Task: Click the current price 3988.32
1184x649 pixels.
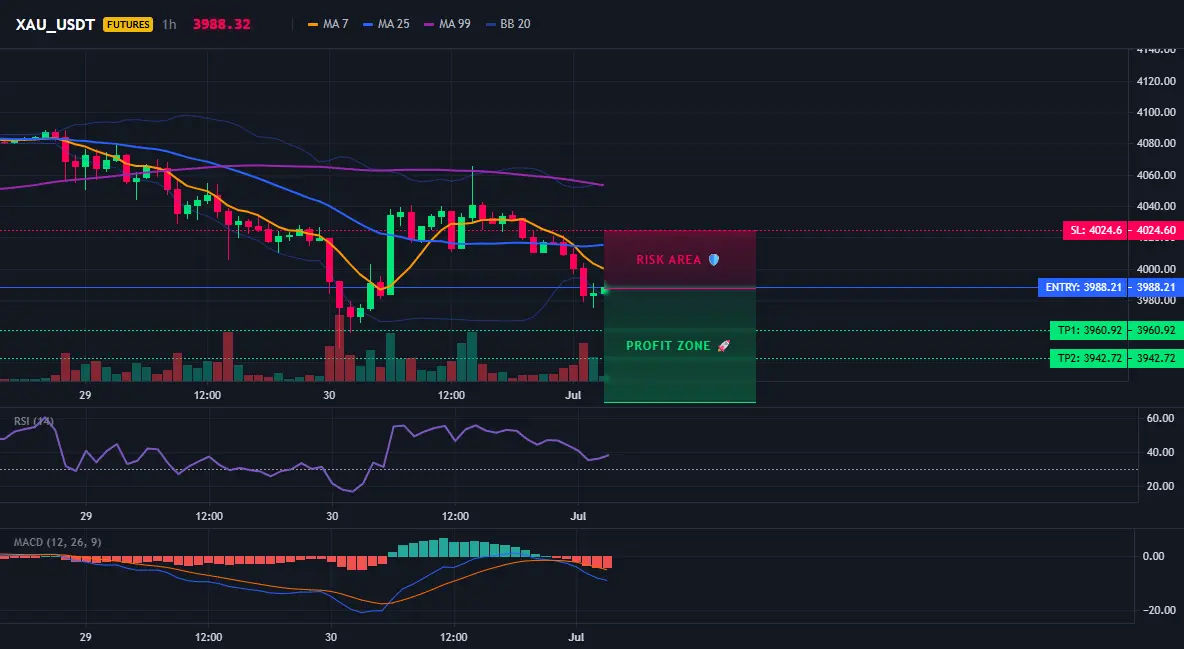Action: [221, 24]
